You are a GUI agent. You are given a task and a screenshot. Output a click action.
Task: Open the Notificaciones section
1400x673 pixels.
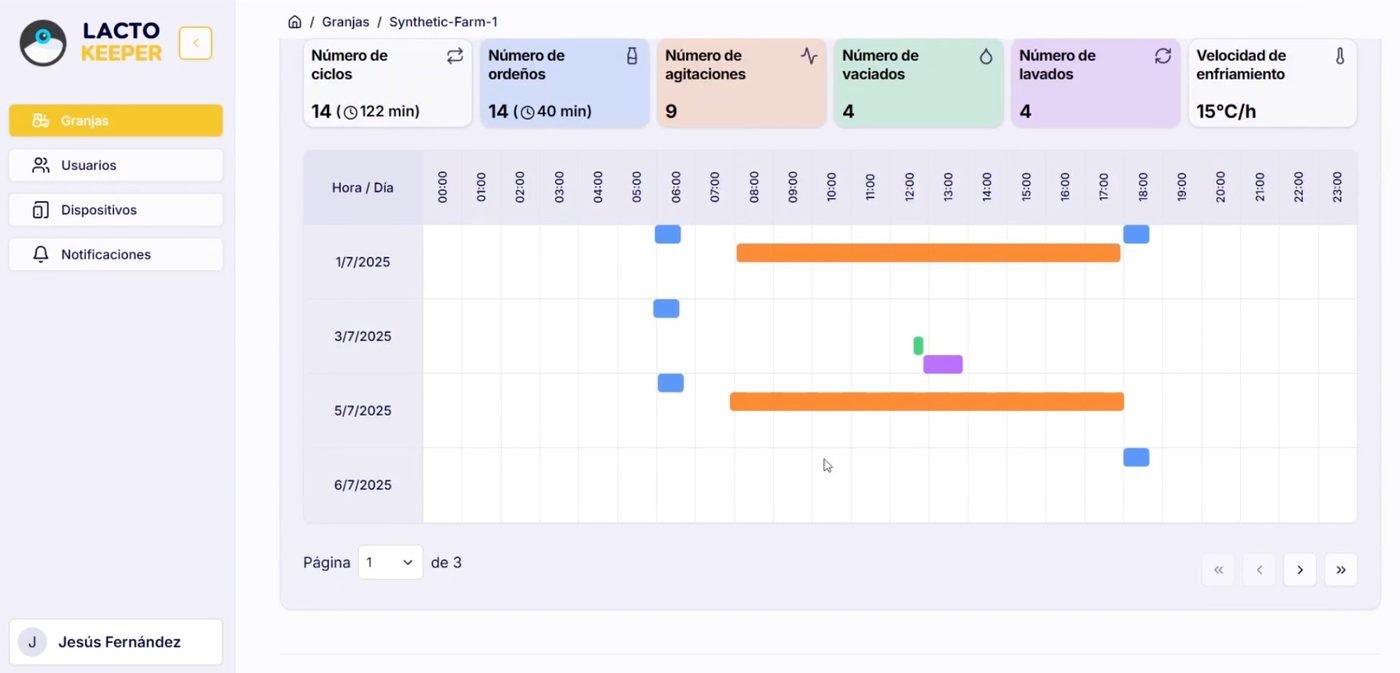tap(115, 254)
